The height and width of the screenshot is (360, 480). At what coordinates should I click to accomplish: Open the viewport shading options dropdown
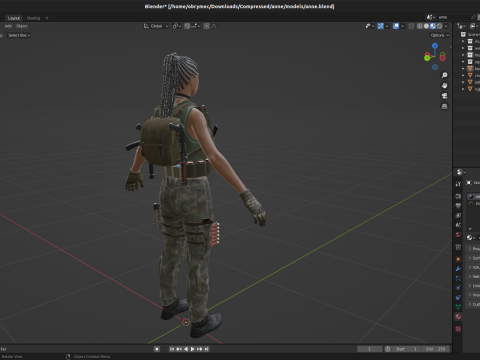click(x=446, y=26)
